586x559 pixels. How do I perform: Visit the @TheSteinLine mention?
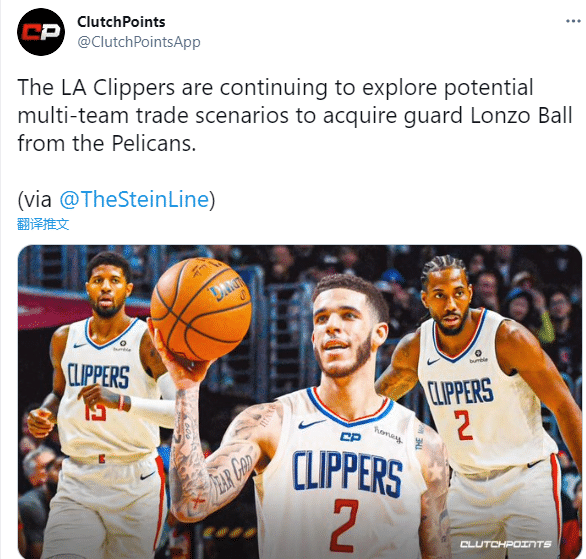tap(134, 199)
